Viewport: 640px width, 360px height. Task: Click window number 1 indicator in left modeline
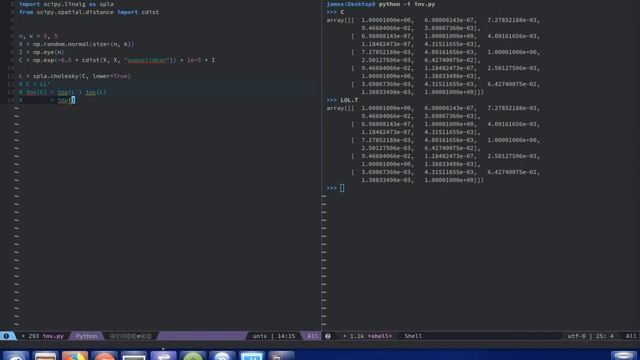pyautogui.click(x=6, y=336)
